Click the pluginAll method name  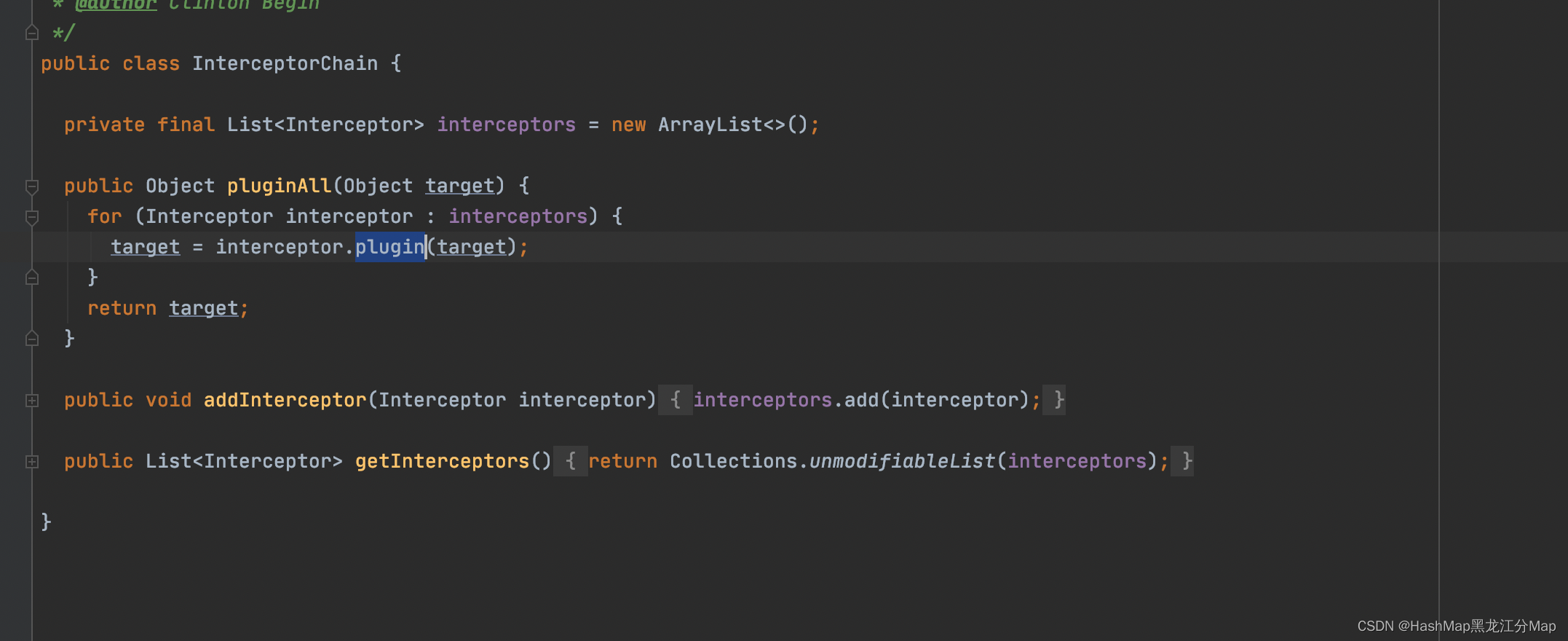point(279,186)
